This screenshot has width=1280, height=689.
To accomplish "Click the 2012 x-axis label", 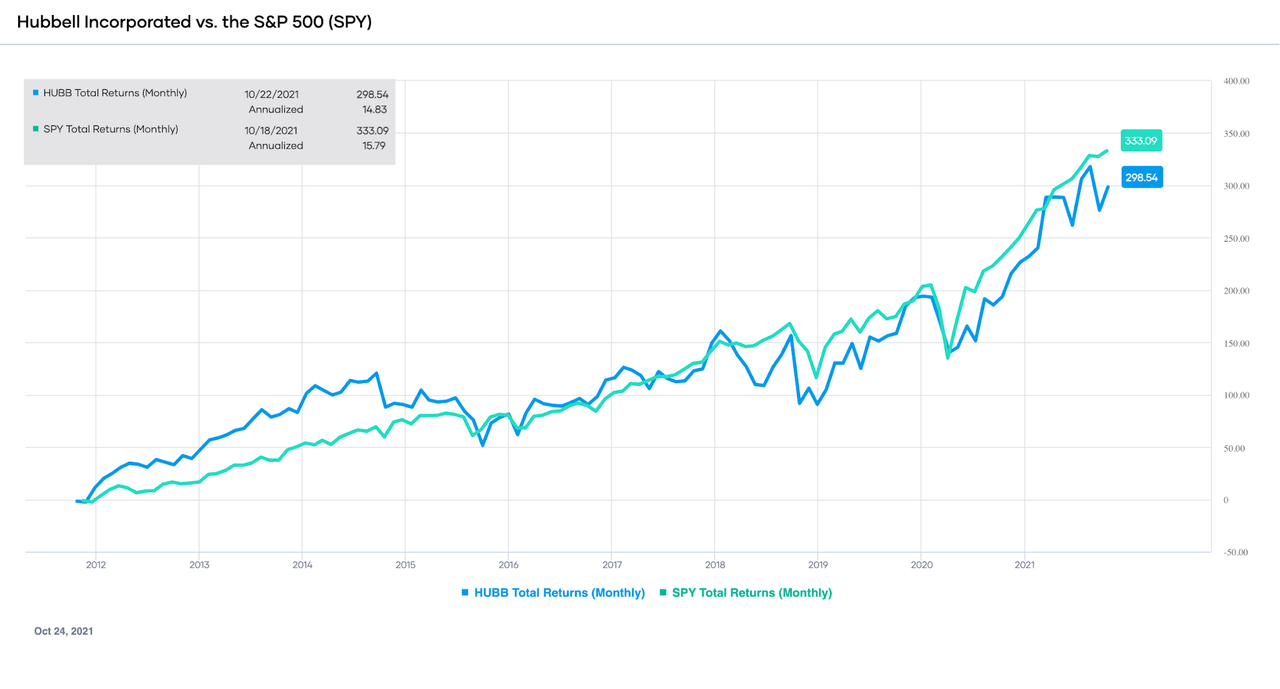I will pyautogui.click(x=96, y=565).
